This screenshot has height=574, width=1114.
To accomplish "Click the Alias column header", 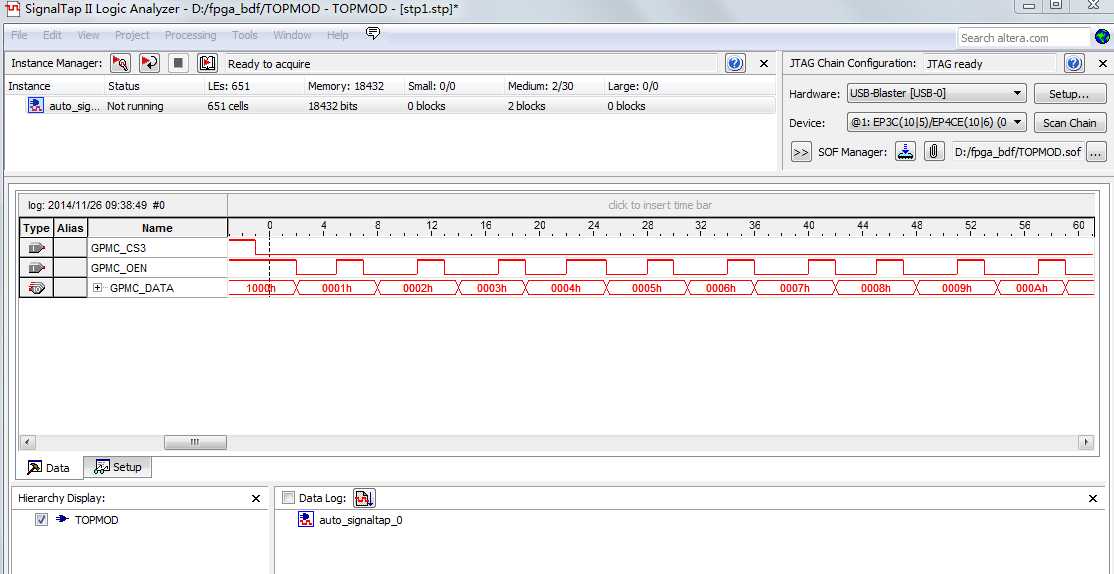I will (70, 228).
